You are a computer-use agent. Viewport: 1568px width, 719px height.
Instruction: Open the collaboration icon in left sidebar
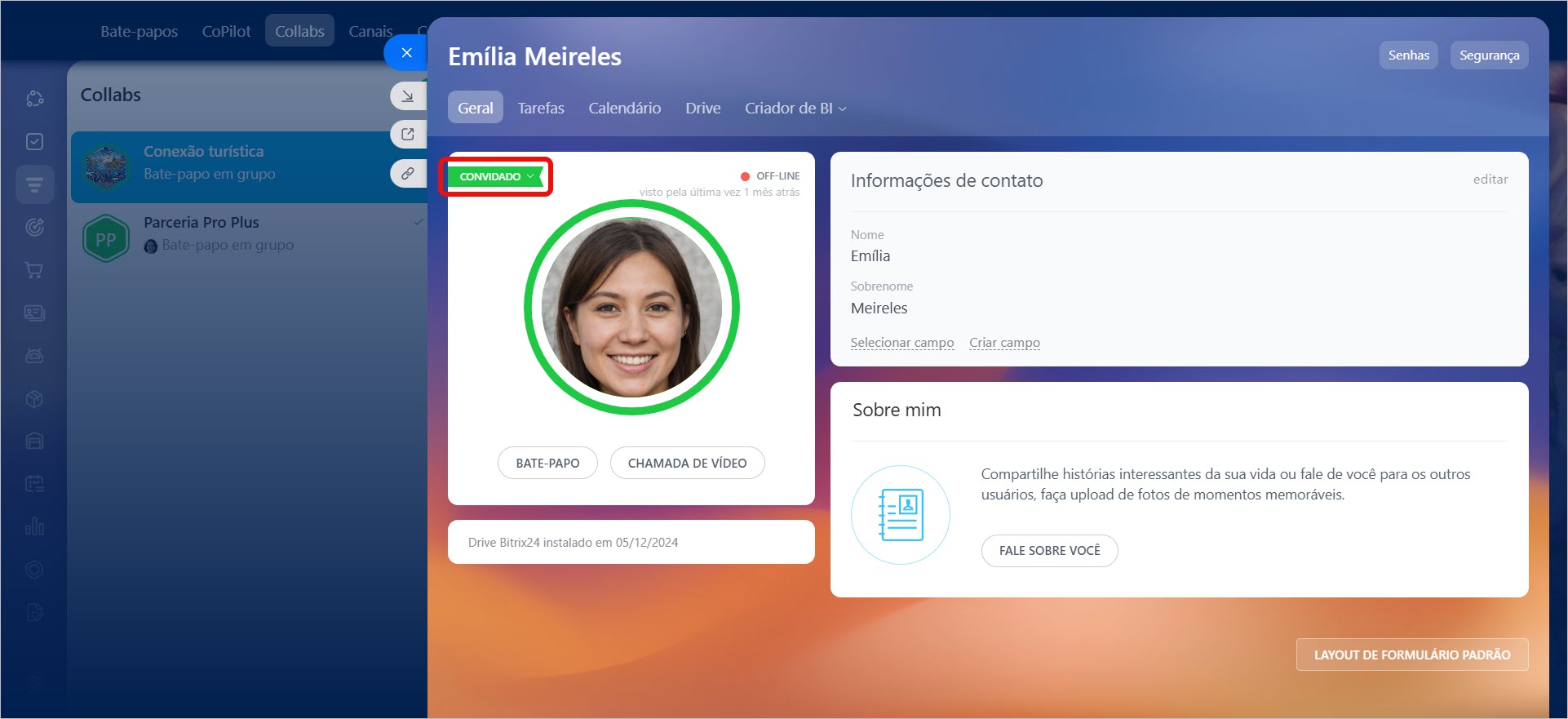pyautogui.click(x=34, y=99)
